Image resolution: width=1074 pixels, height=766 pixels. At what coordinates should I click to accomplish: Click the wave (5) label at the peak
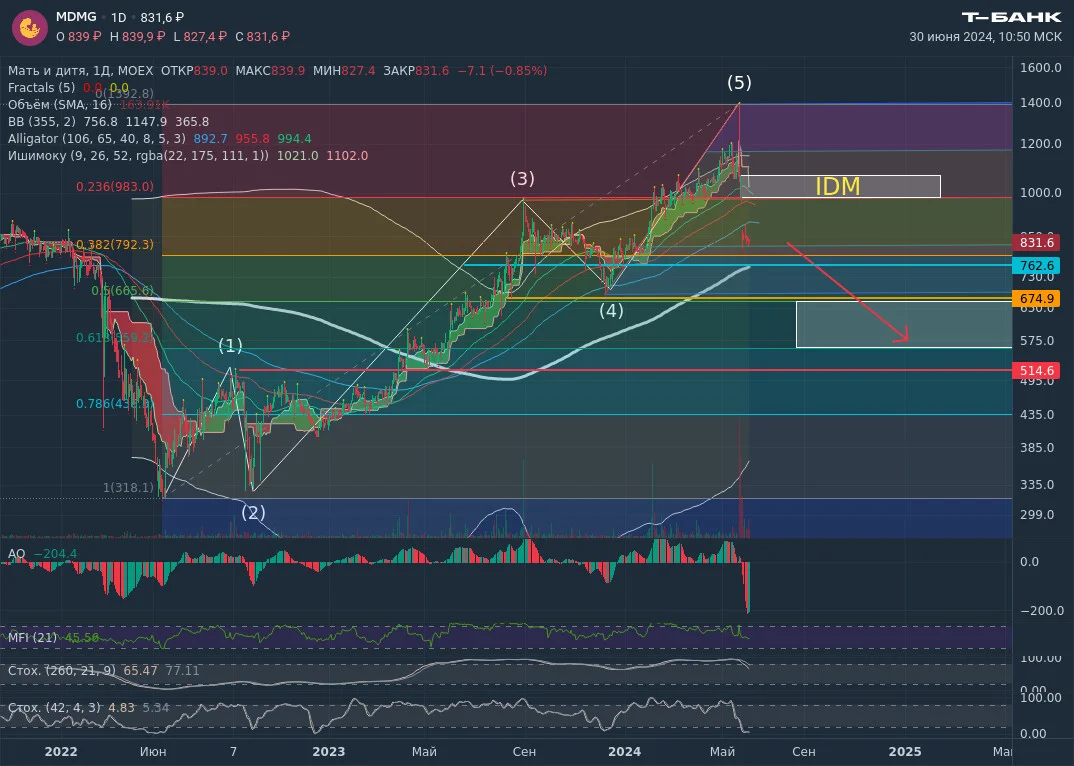point(739,83)
